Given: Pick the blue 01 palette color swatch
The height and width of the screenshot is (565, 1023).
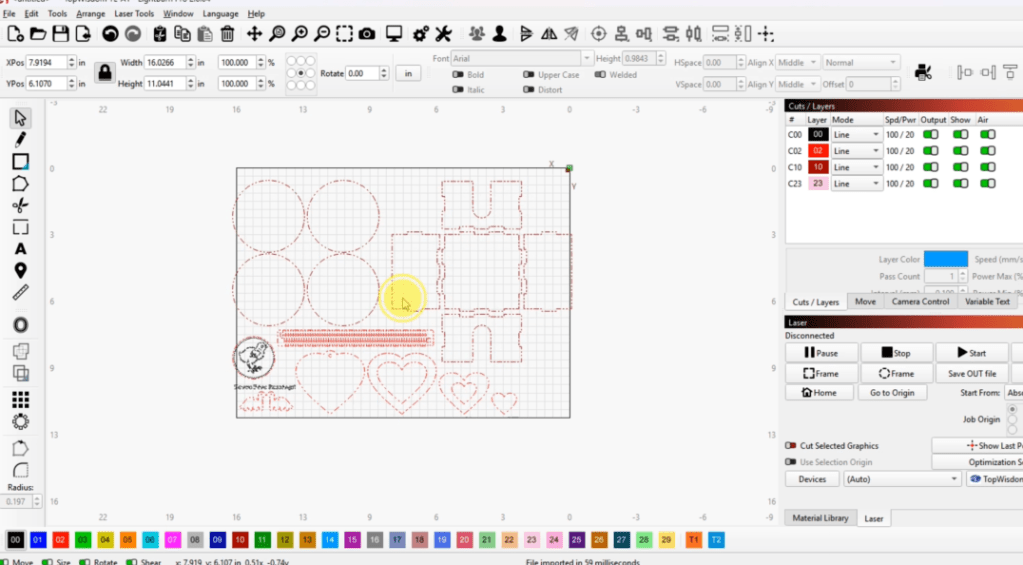Looking at the screenshot, I should pyautogui.click(x=38, y=539).
